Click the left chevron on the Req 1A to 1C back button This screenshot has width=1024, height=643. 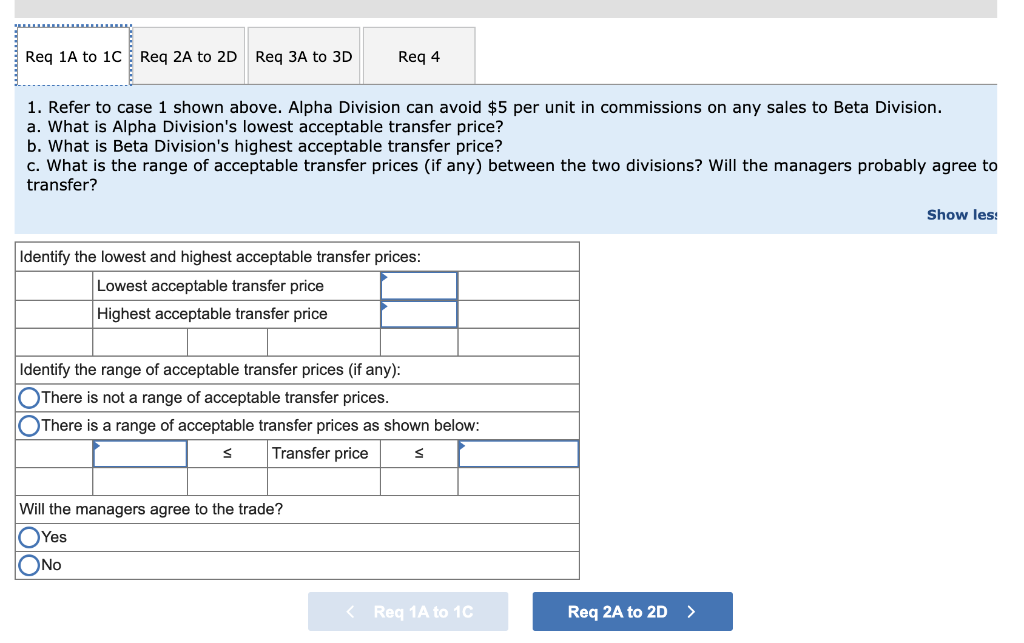349,611
